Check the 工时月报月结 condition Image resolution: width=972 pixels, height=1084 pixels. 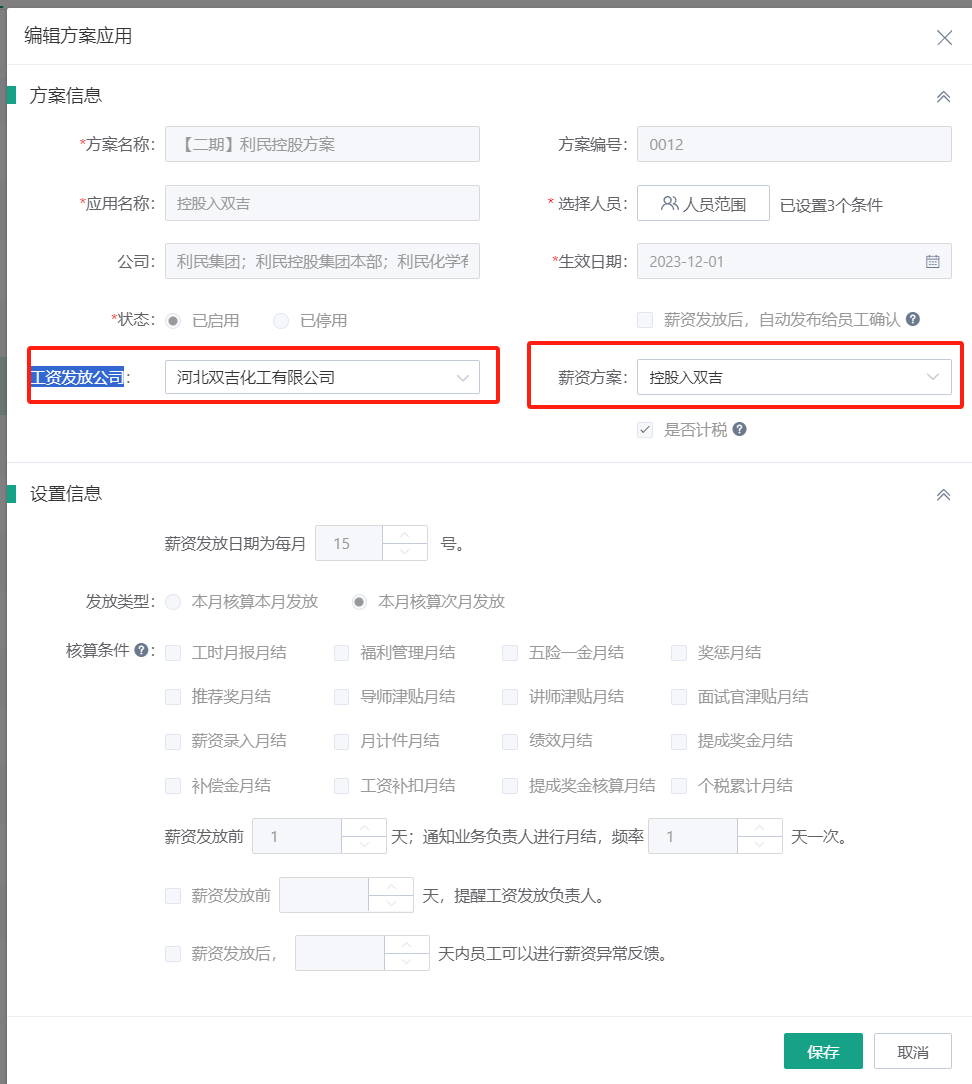pyautogui.click(x=171, y=652)
